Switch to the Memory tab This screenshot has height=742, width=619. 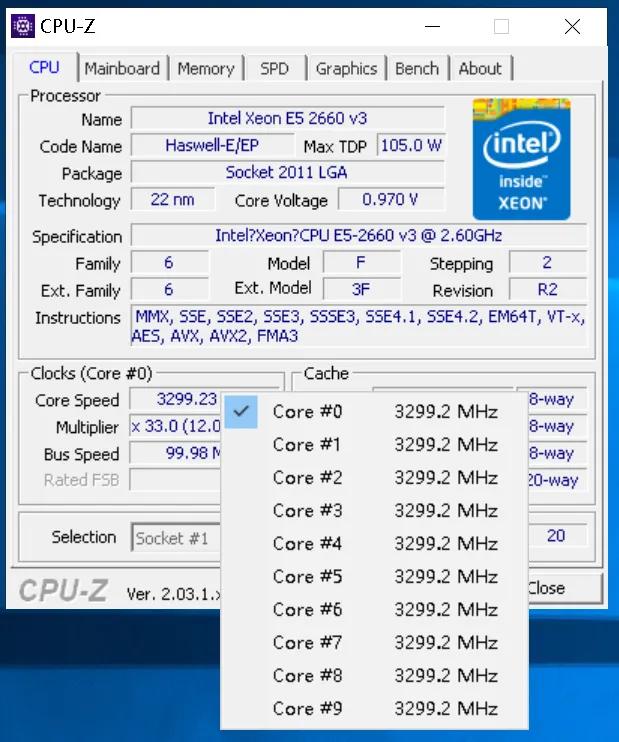click(205, 69)
